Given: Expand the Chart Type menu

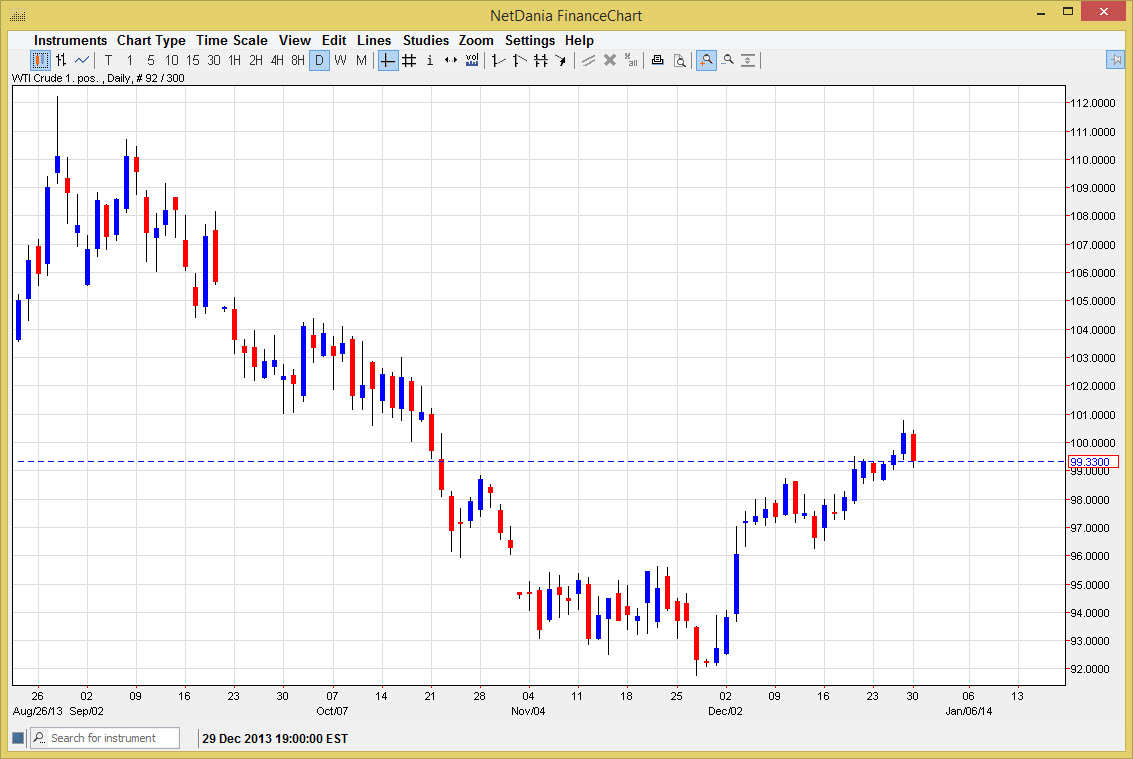Looking at the screenshot, I should 151,40.
